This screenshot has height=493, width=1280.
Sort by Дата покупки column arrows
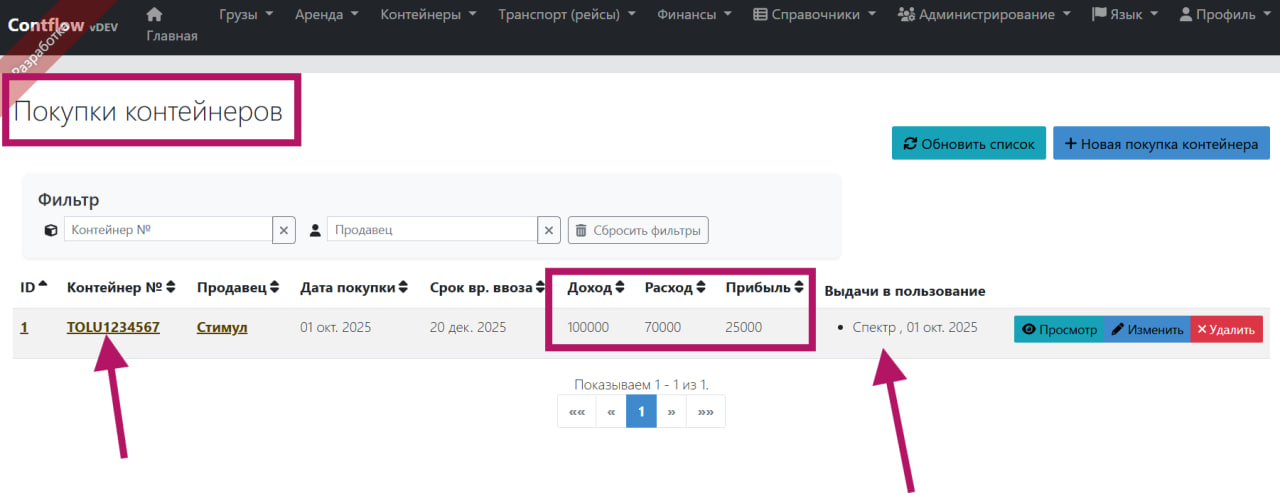[x=403, y=288]
